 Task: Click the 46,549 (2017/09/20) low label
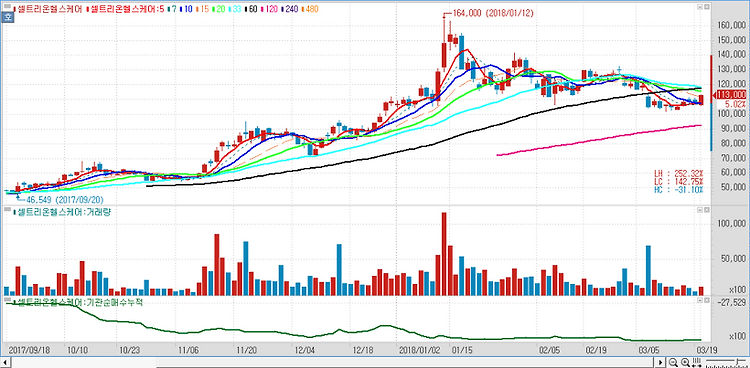65,200
